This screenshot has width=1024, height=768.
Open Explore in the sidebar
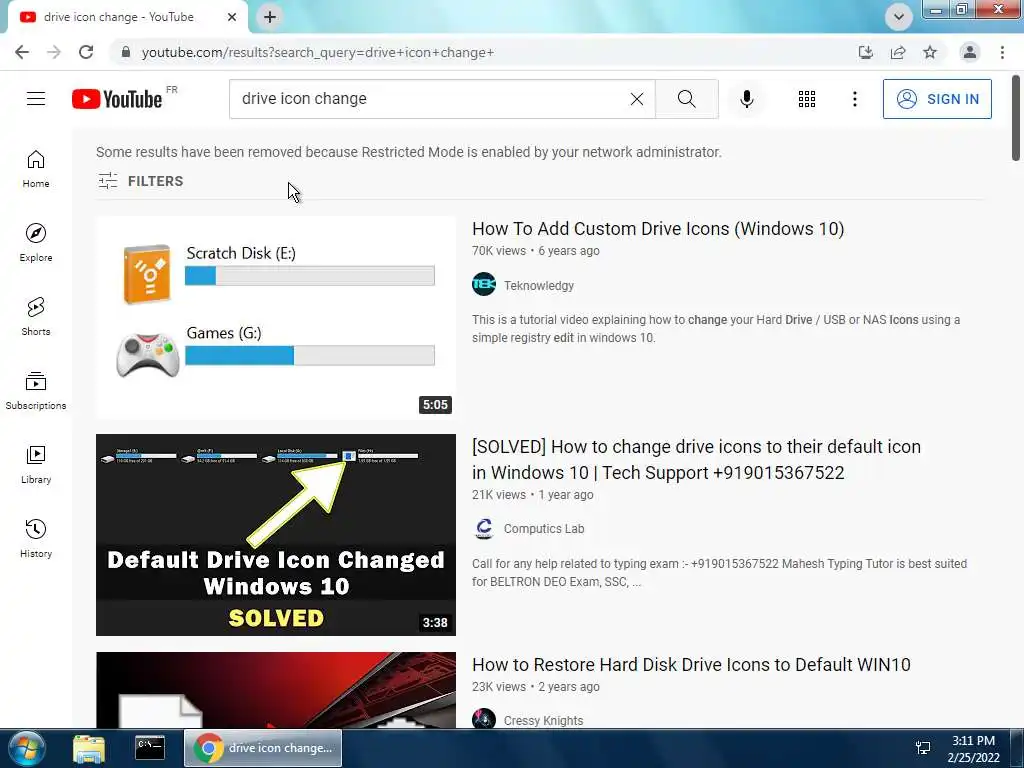click(36, 242)
